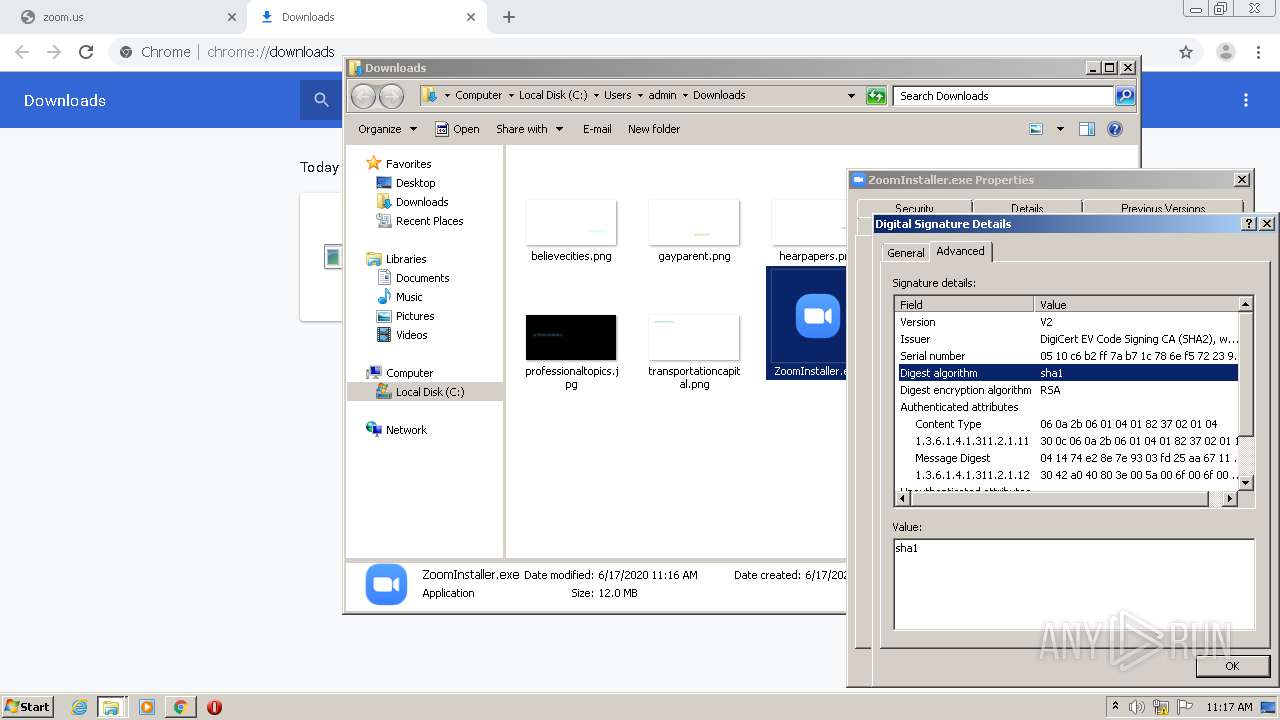Click Users in the address path
Screen dimensions: 1280x720
coord(618,95)
